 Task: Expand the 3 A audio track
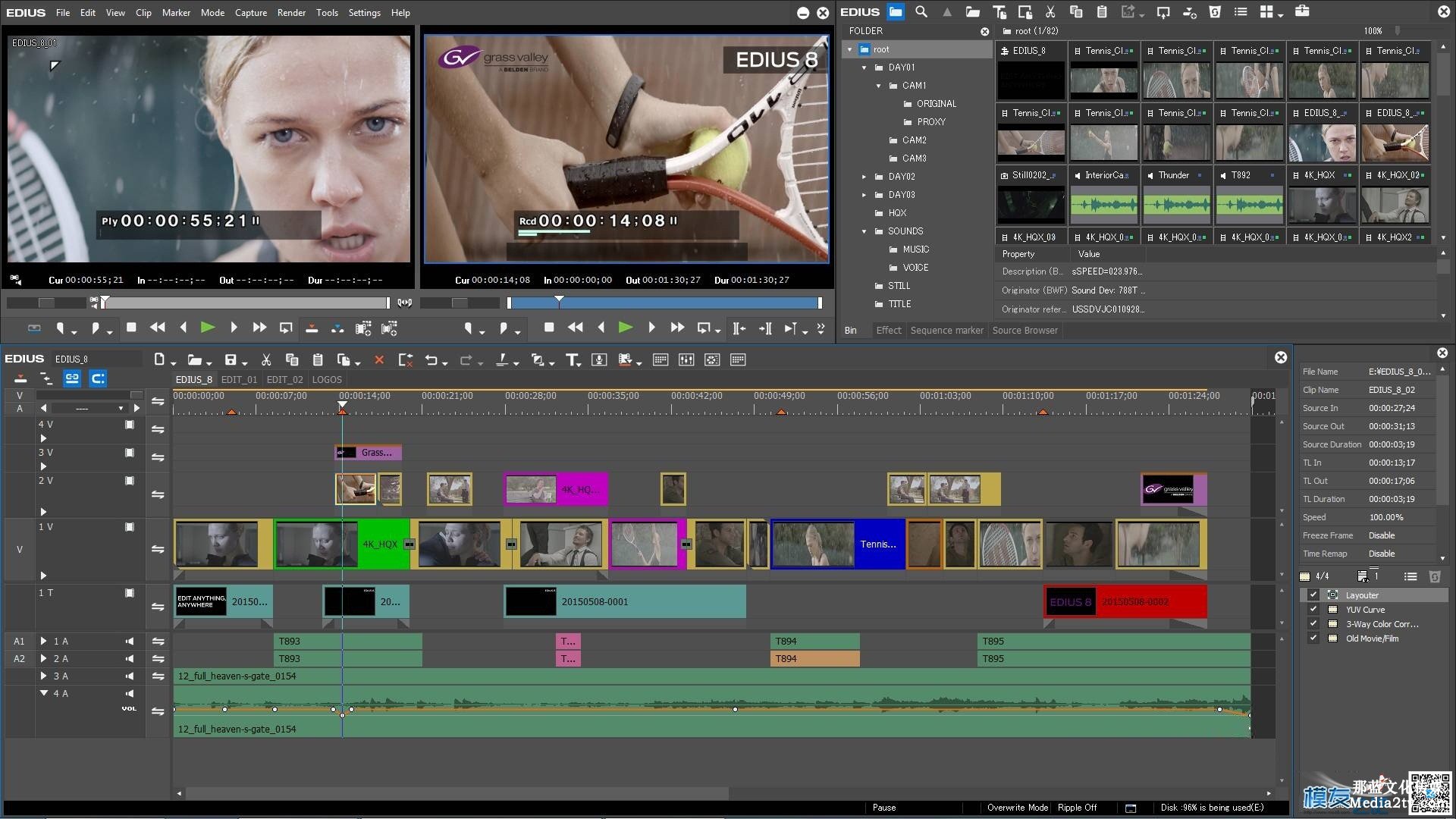[x=43, y=676]
